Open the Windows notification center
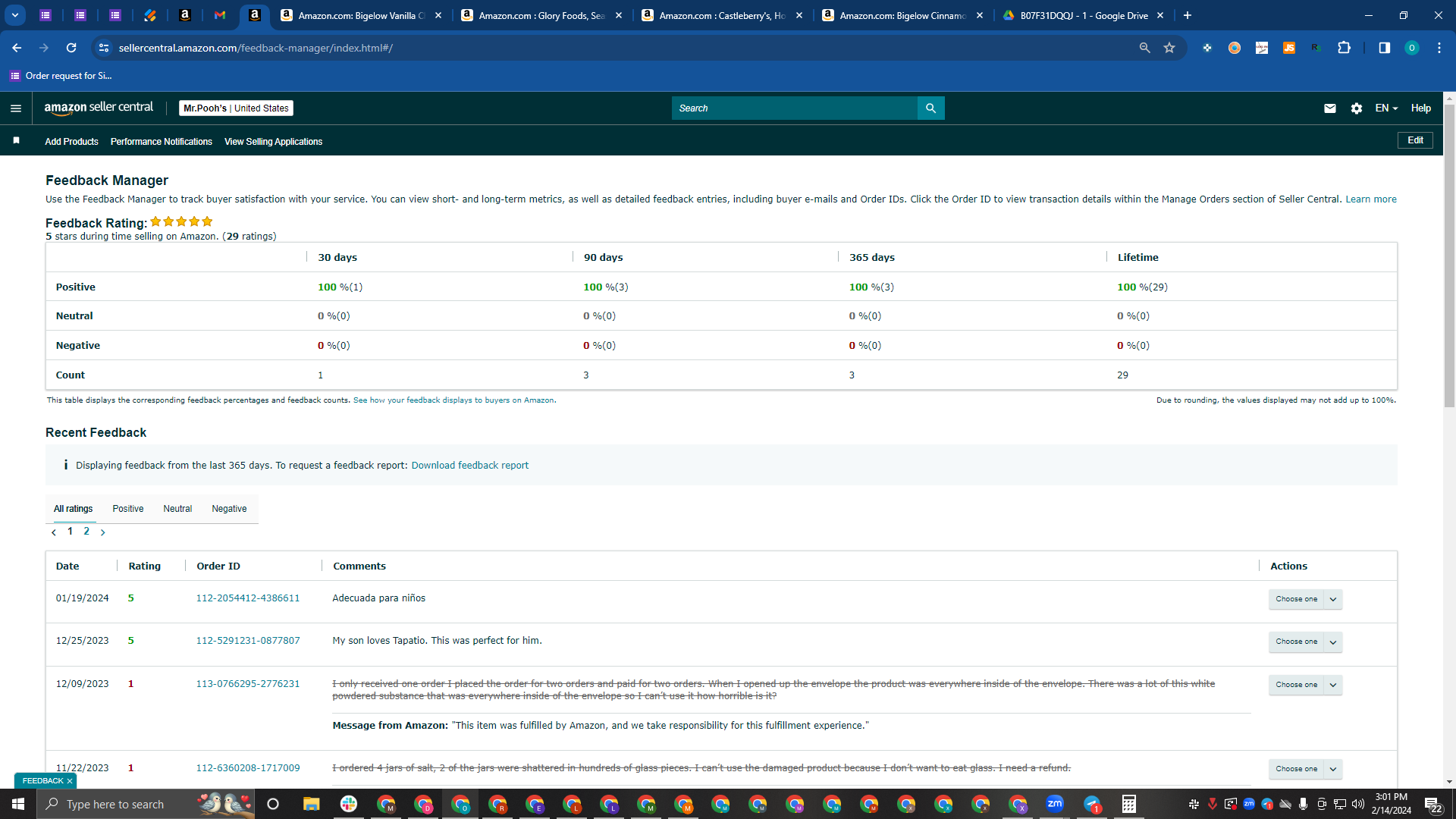Screen dimensions: 1456x819 click(1432, 804)
